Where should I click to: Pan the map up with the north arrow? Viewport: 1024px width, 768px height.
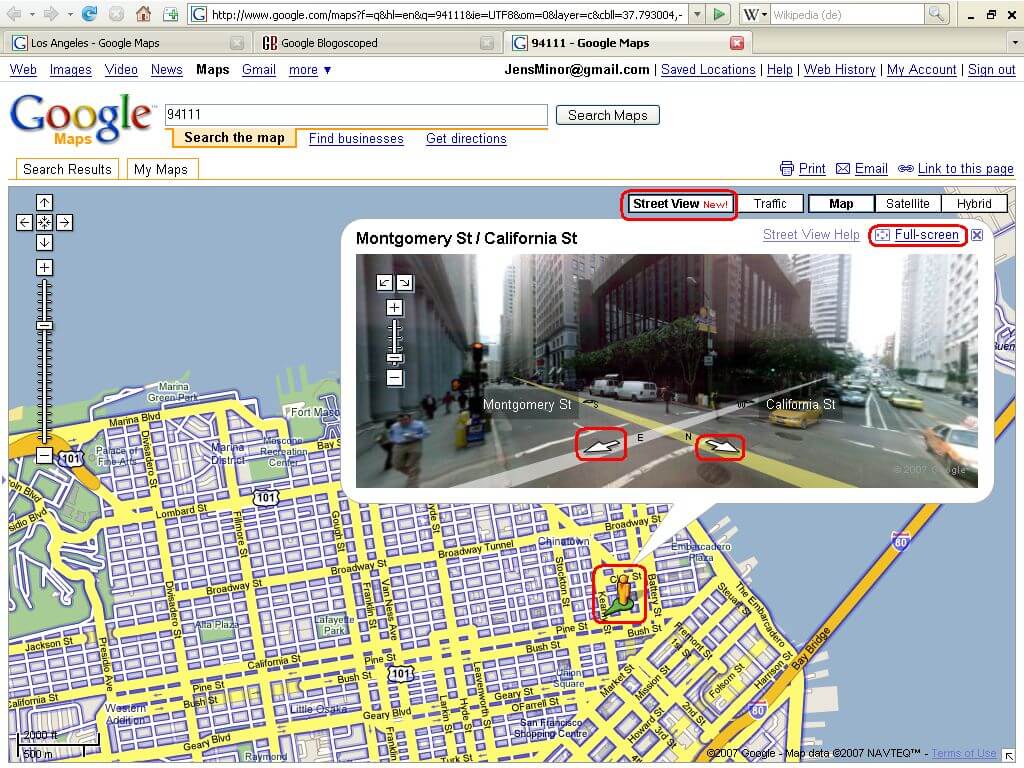point(44,203)
